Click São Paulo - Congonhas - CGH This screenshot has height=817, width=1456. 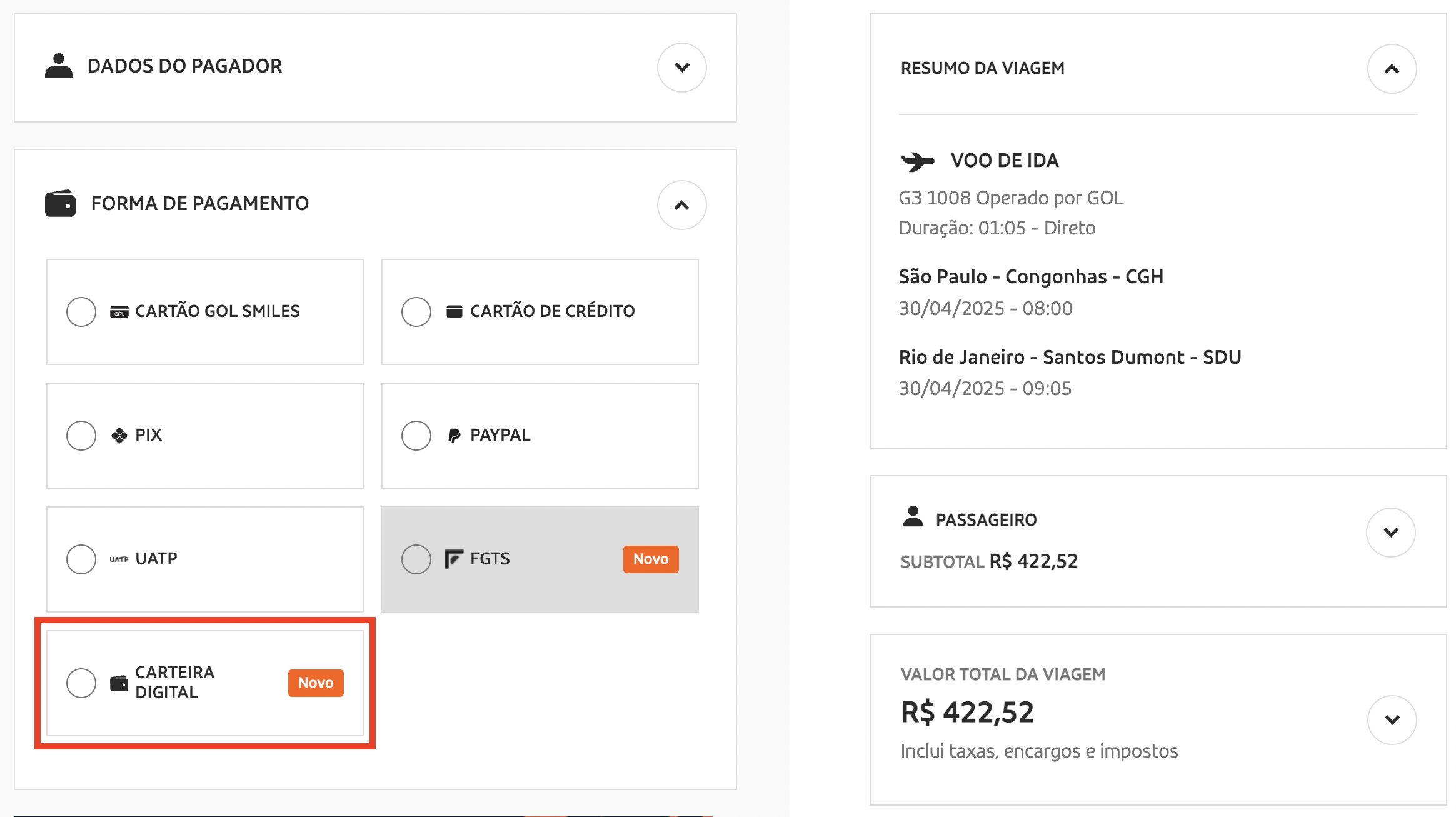[x=1032, y=277]
